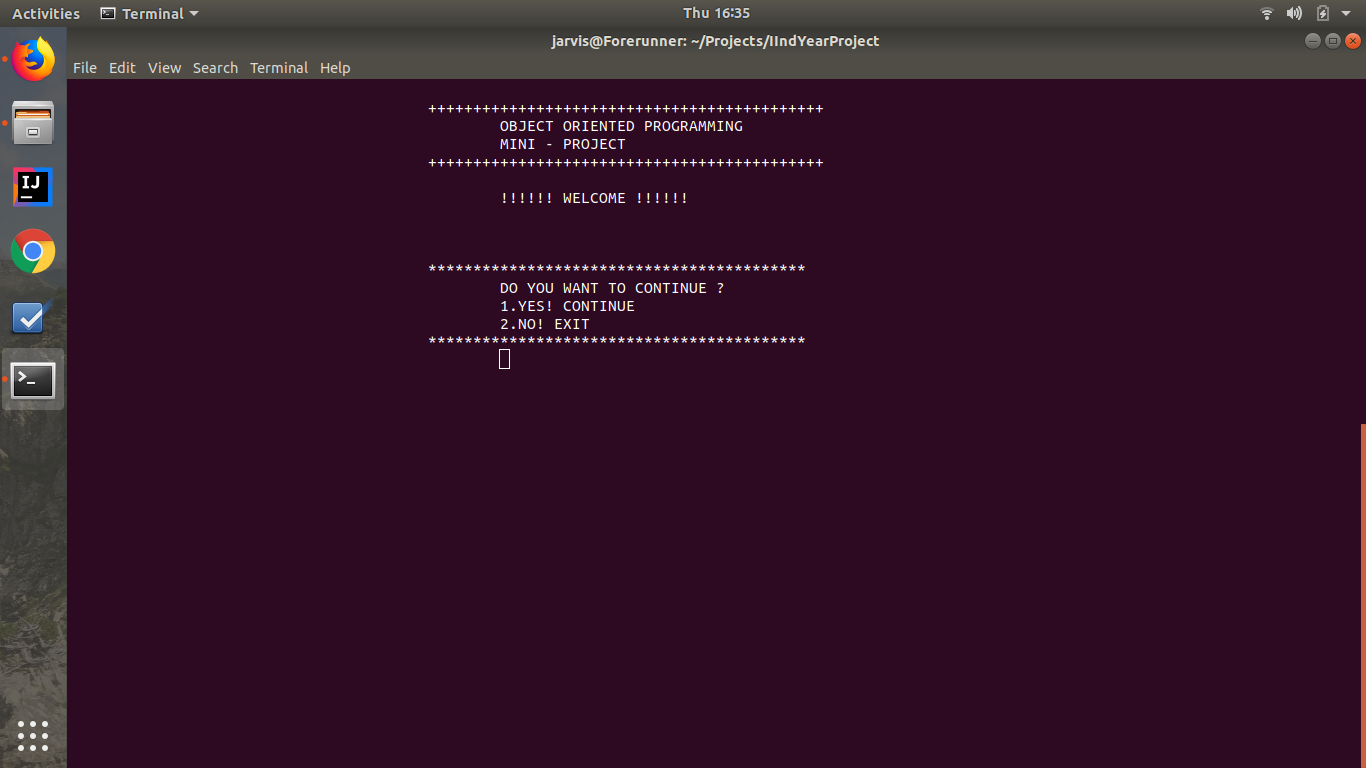Viewport: 1366px width, 768px height.
Task: Click the window title jarvis@Forerunner
Action: point(715,41)
